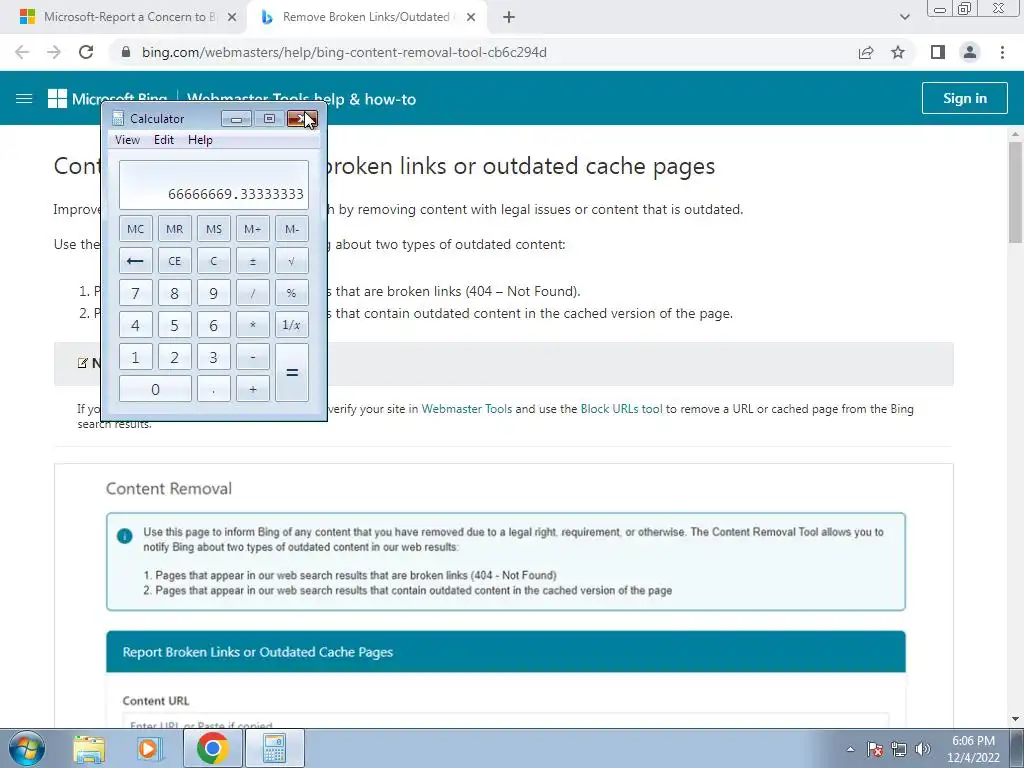Open Windows Media Player from taskbar
This screenshot has height=768, width=1024.
click(x=150, y=748)
